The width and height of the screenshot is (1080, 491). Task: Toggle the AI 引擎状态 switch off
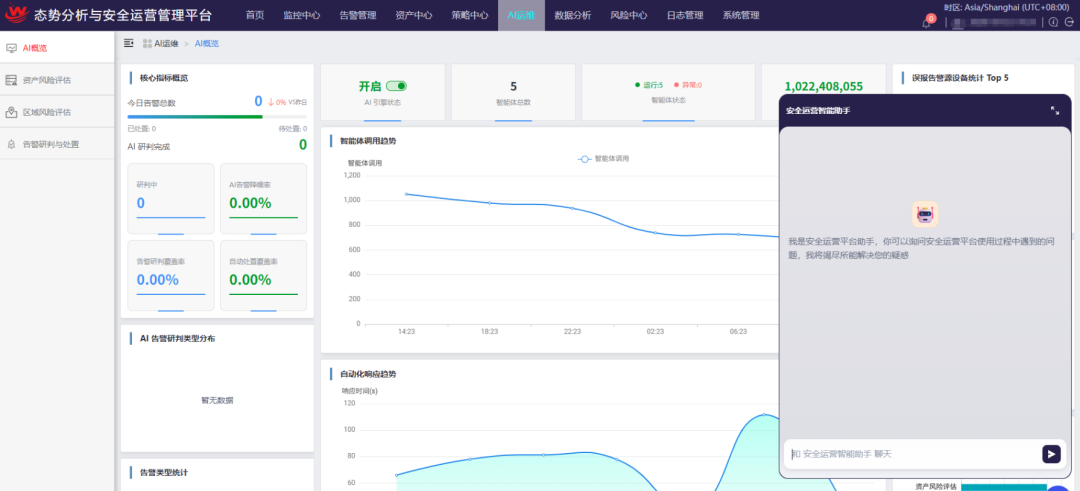[396, 86]
